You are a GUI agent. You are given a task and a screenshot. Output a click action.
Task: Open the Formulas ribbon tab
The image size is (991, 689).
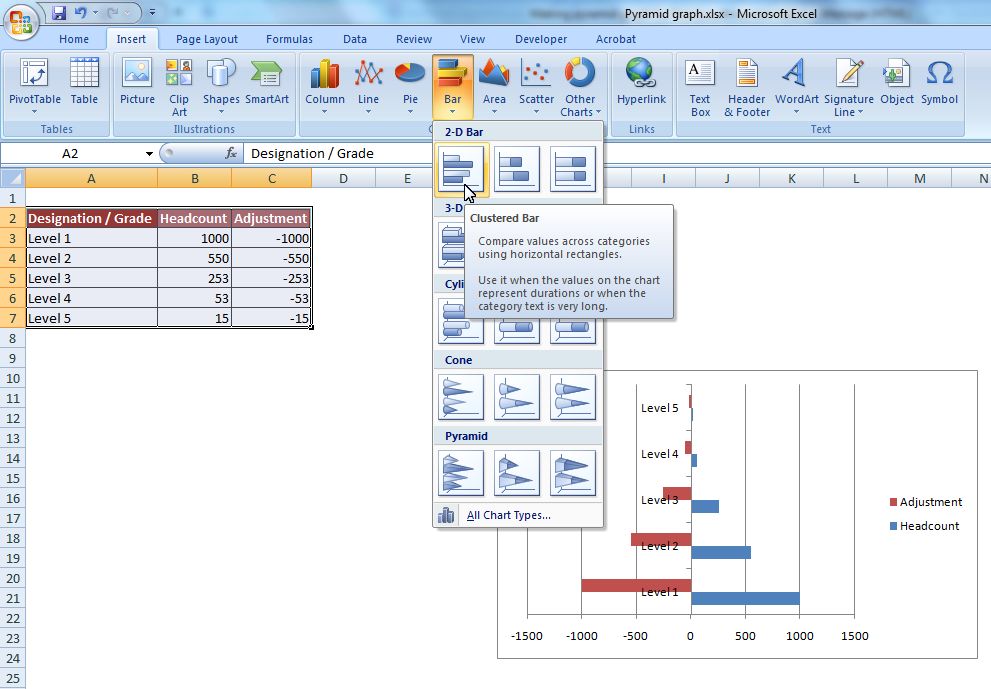[289, 39]
